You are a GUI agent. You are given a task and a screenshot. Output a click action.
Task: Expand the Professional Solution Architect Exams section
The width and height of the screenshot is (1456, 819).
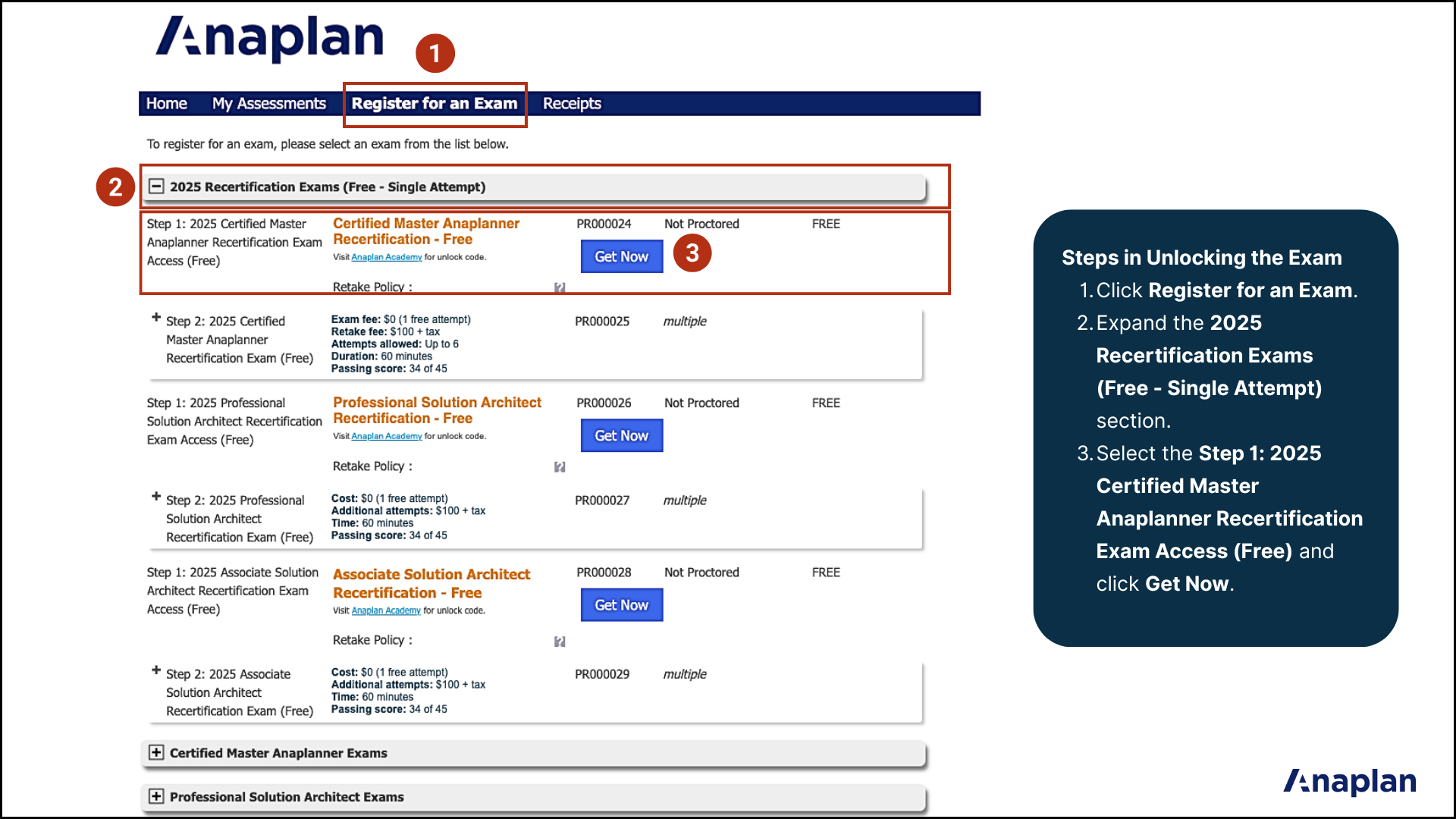click(156, 796)
